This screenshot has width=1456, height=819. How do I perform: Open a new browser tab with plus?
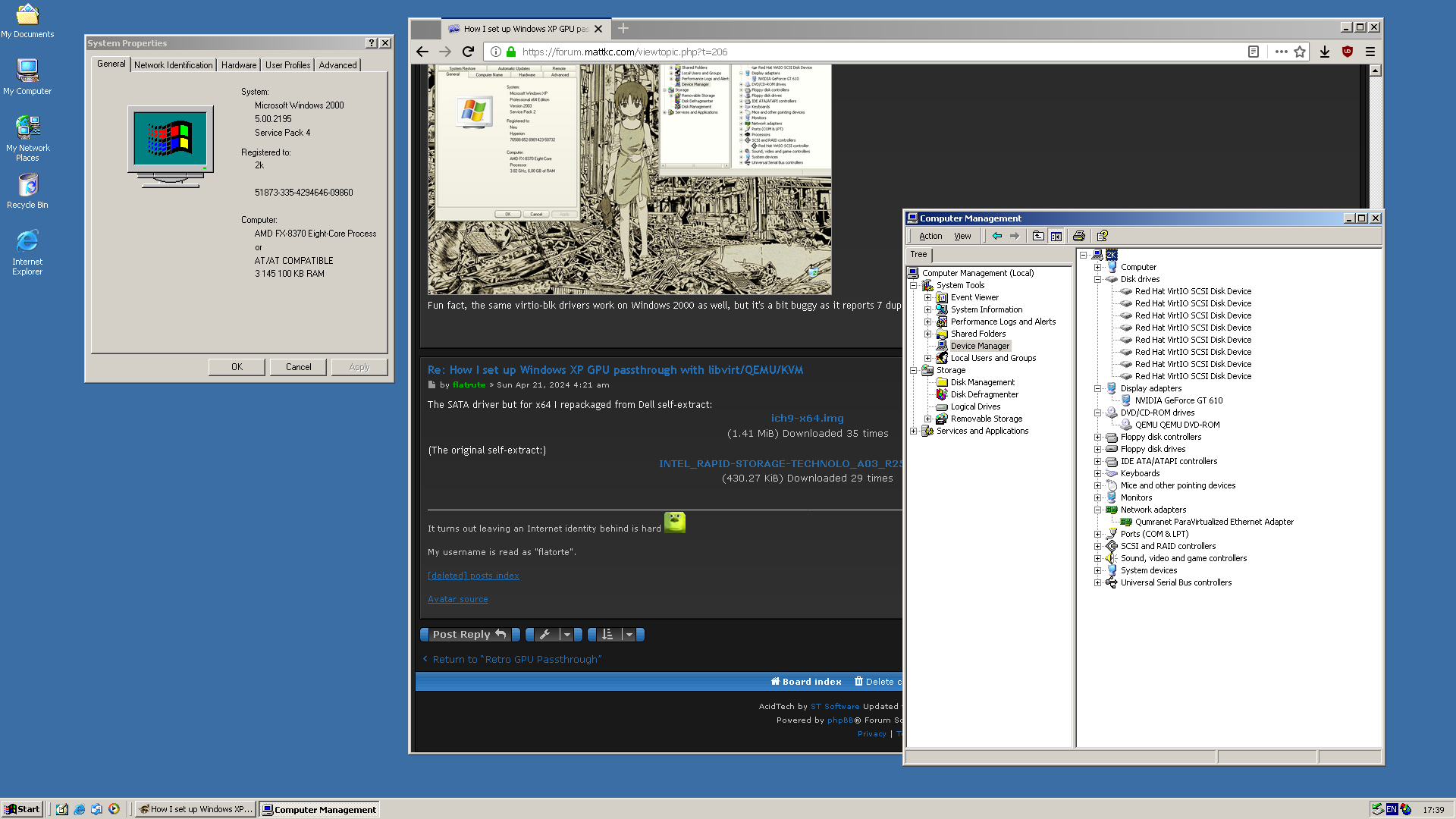point(623,28)
